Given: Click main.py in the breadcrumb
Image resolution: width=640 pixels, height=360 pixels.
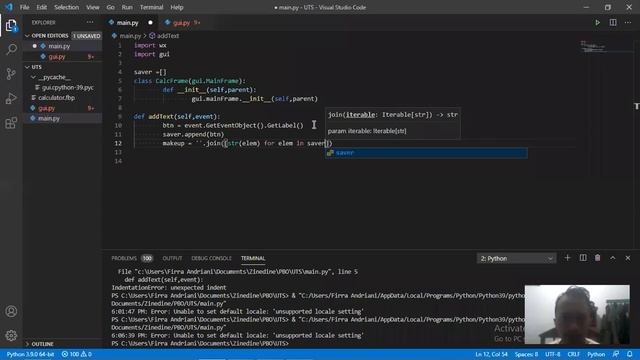Looking at the screenshot, I should pyautogui.click(x=130, y=36).
